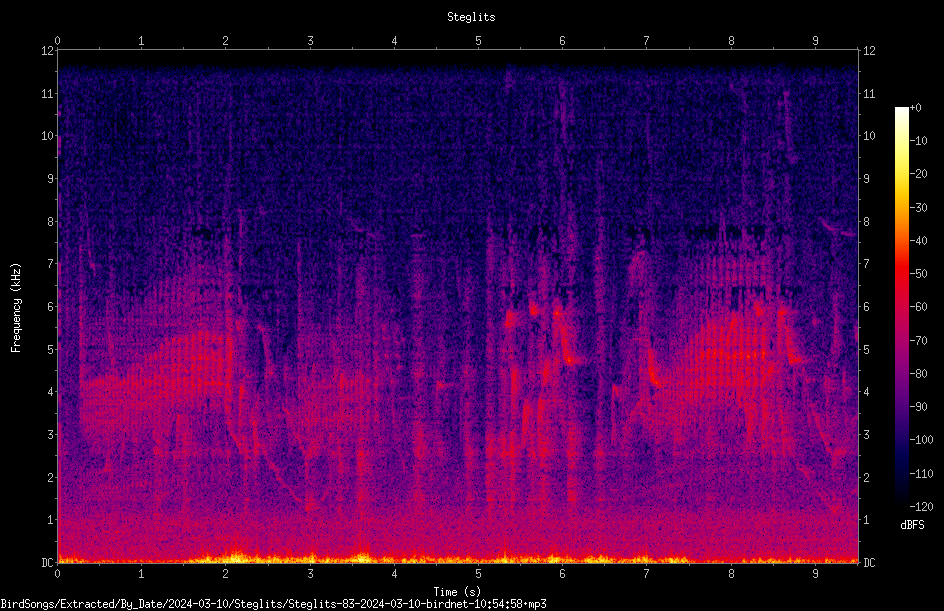Click the 7 second tick on bottom axis
944x611 pixels.
pos(647,574)
